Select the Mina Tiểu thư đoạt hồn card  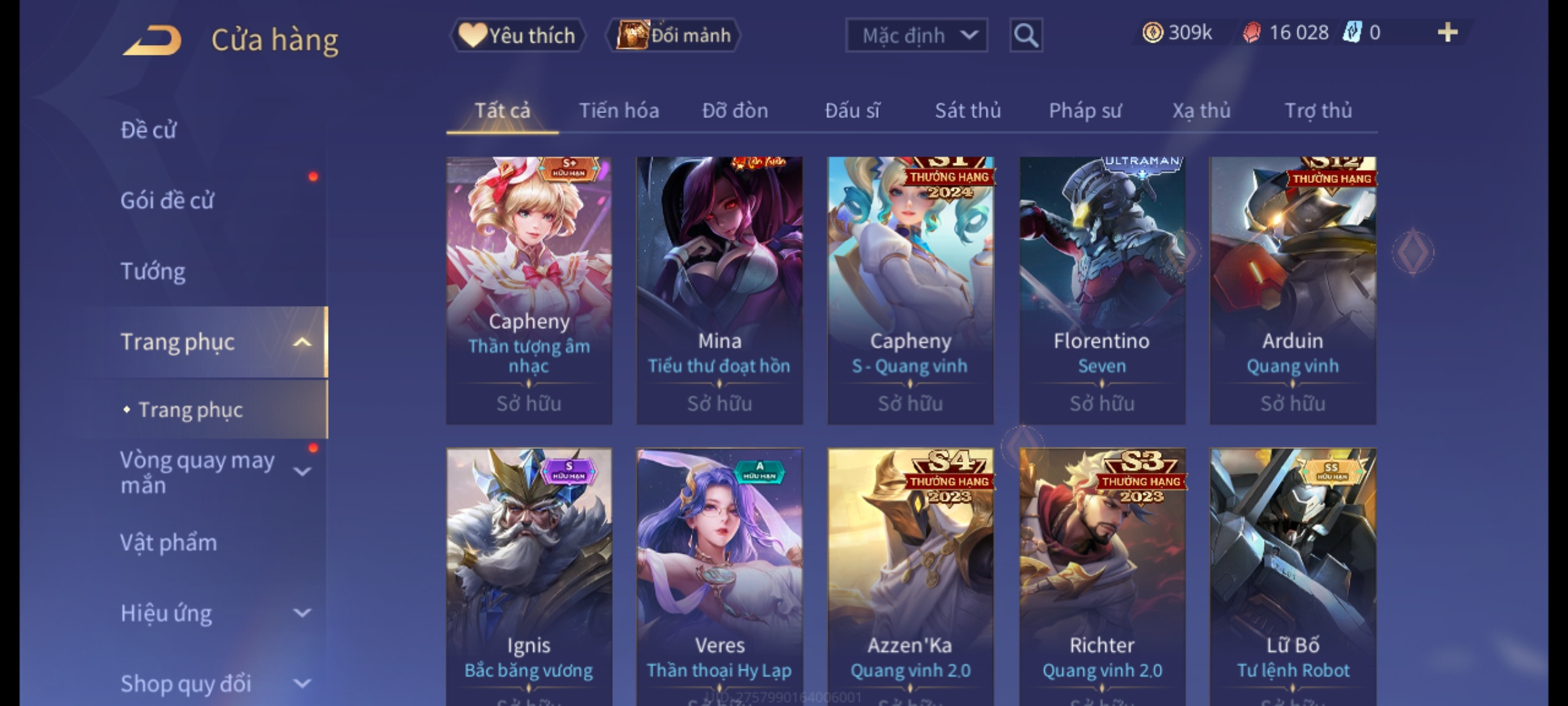click(719, 290)
